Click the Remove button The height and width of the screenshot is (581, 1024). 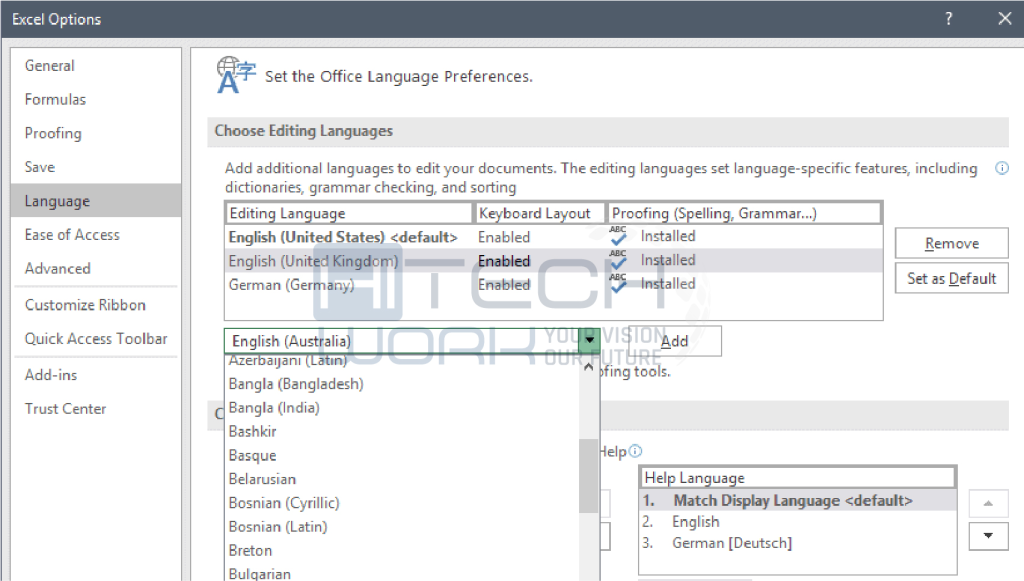(952, 243)
